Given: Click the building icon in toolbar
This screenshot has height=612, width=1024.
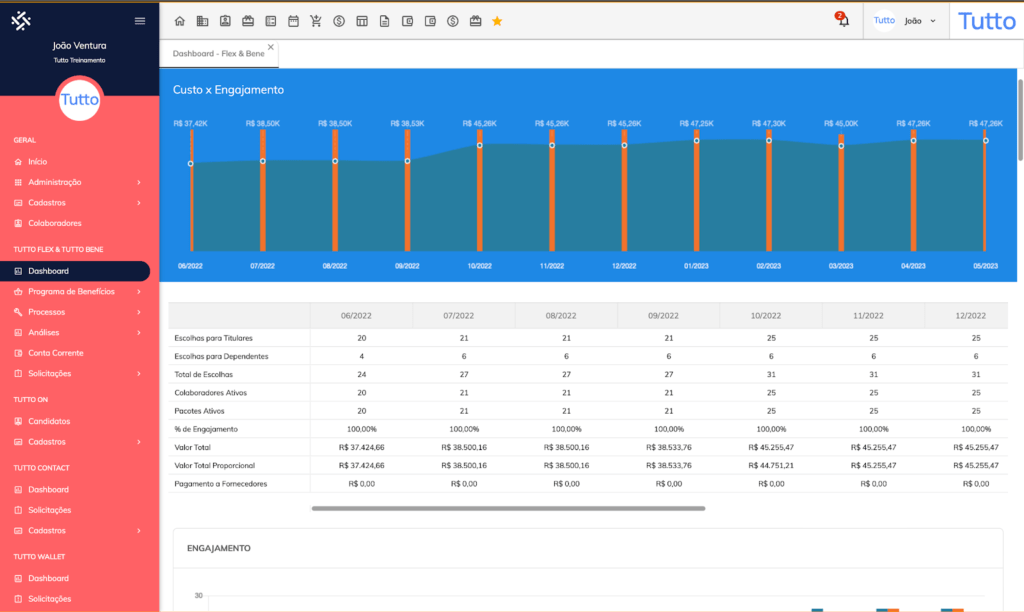Looking at the screenshot, I should 202,21.
